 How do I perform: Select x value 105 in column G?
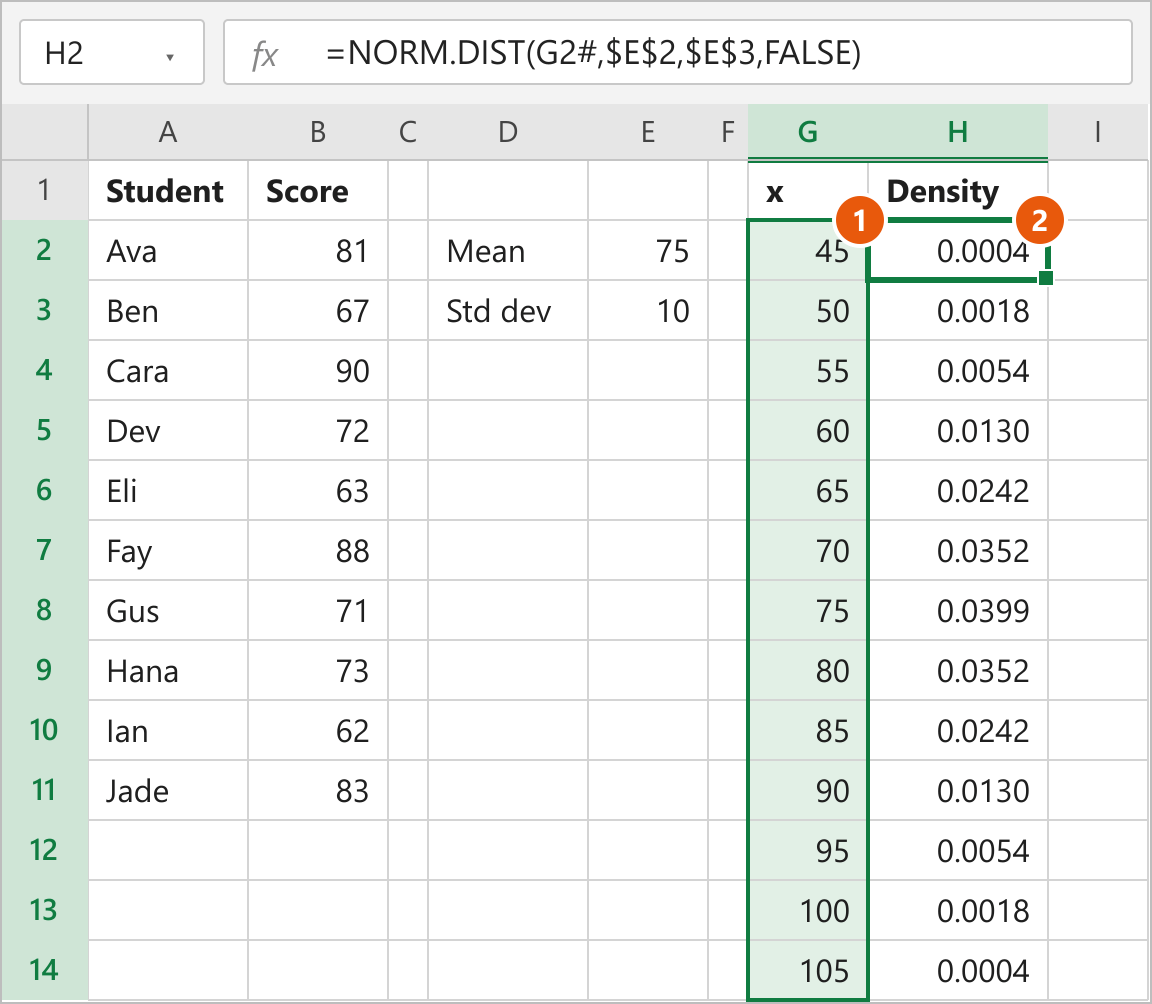point(808,970)
